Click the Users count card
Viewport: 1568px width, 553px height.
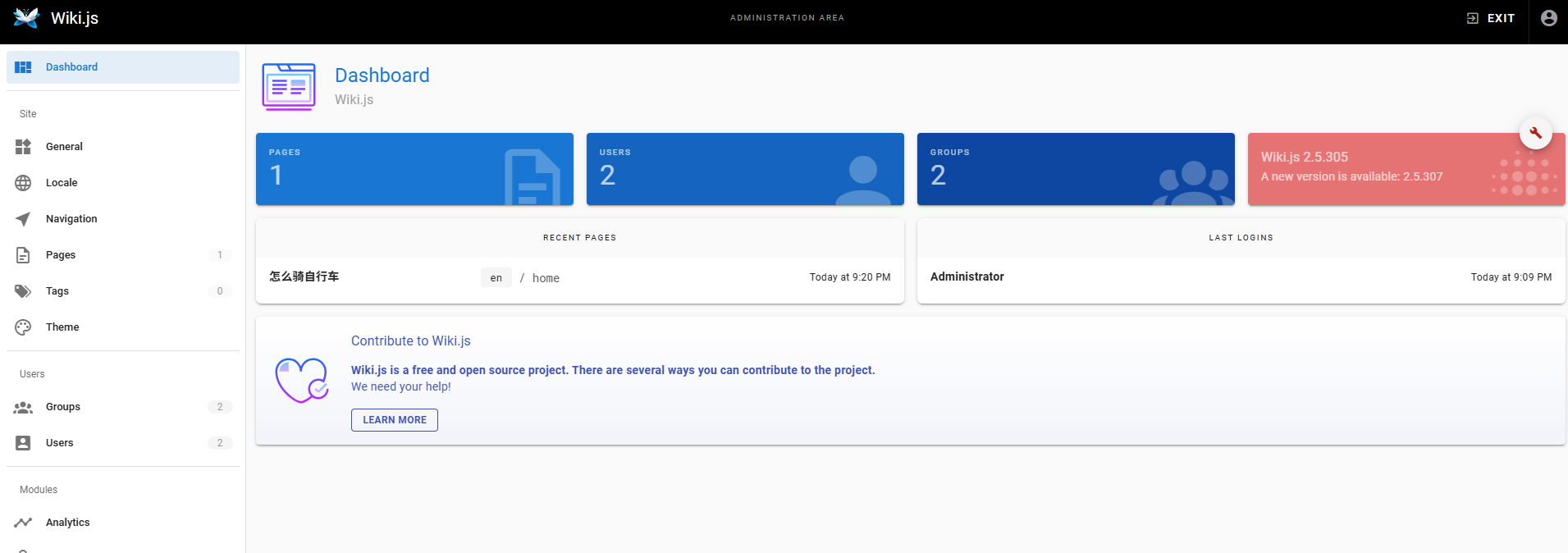745,169
